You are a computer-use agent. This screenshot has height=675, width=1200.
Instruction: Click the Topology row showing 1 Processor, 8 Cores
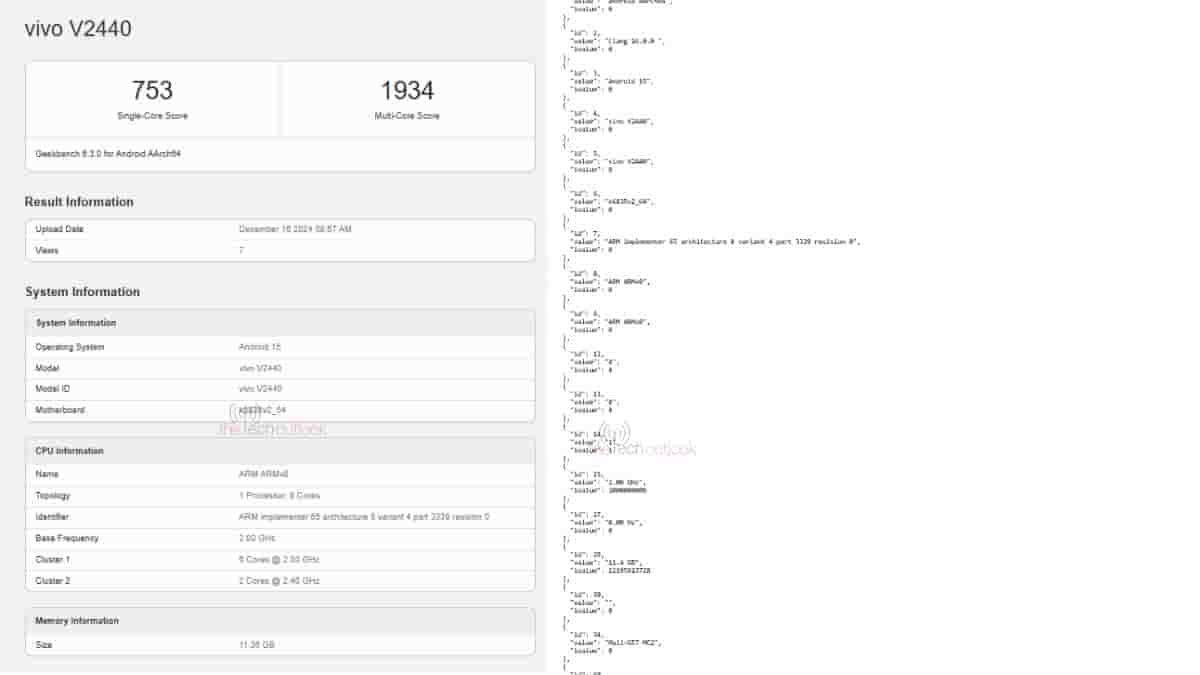[x=280, y=496]
